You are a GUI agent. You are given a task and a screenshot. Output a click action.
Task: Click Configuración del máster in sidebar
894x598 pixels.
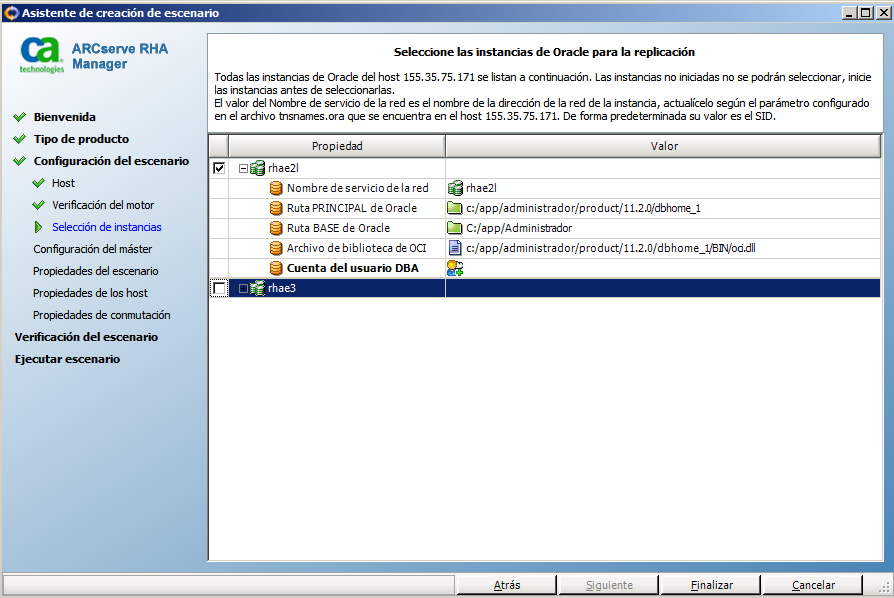point(92,249)
